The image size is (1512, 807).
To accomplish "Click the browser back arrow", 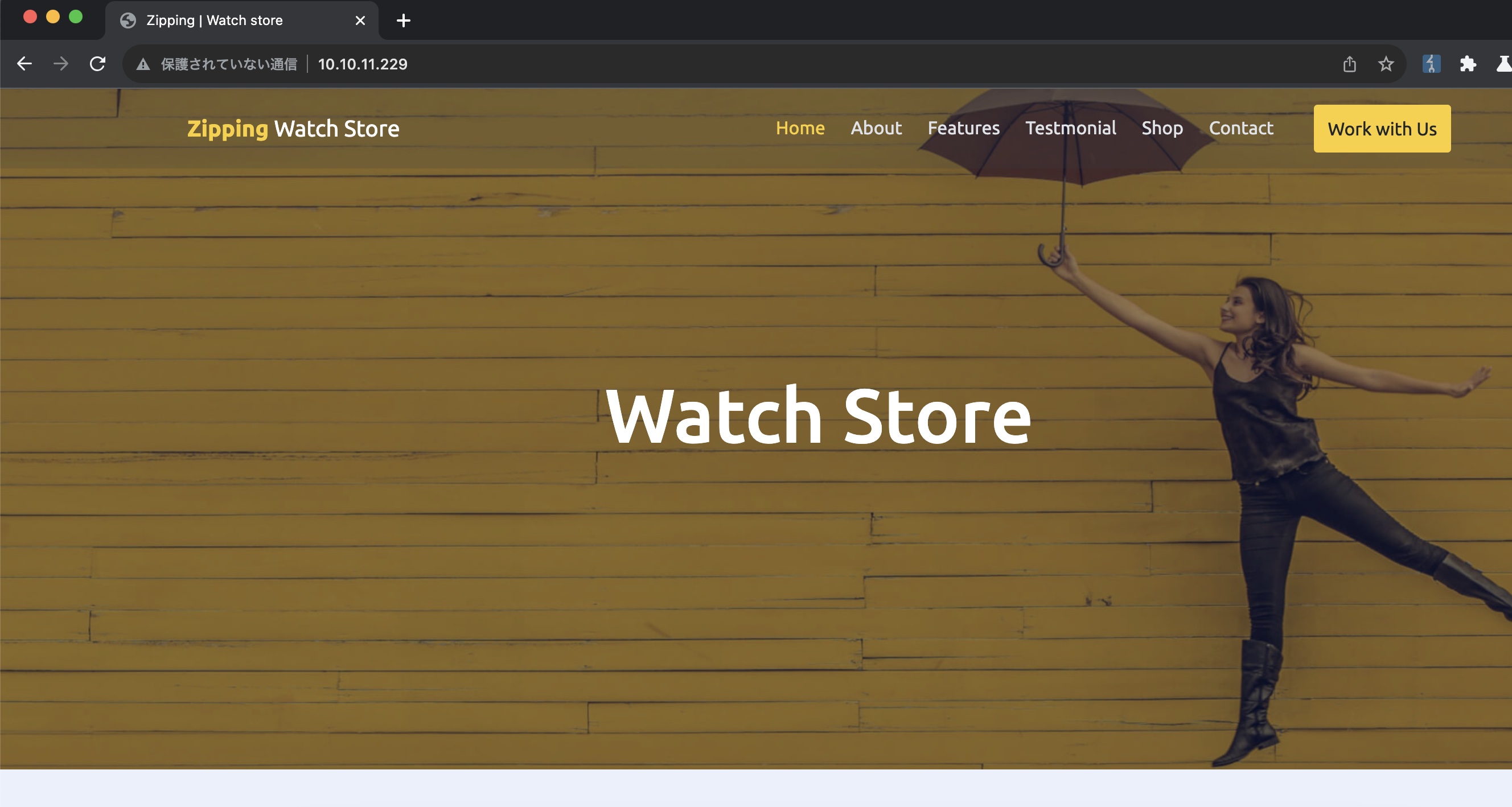I will (x=24, y=63).
